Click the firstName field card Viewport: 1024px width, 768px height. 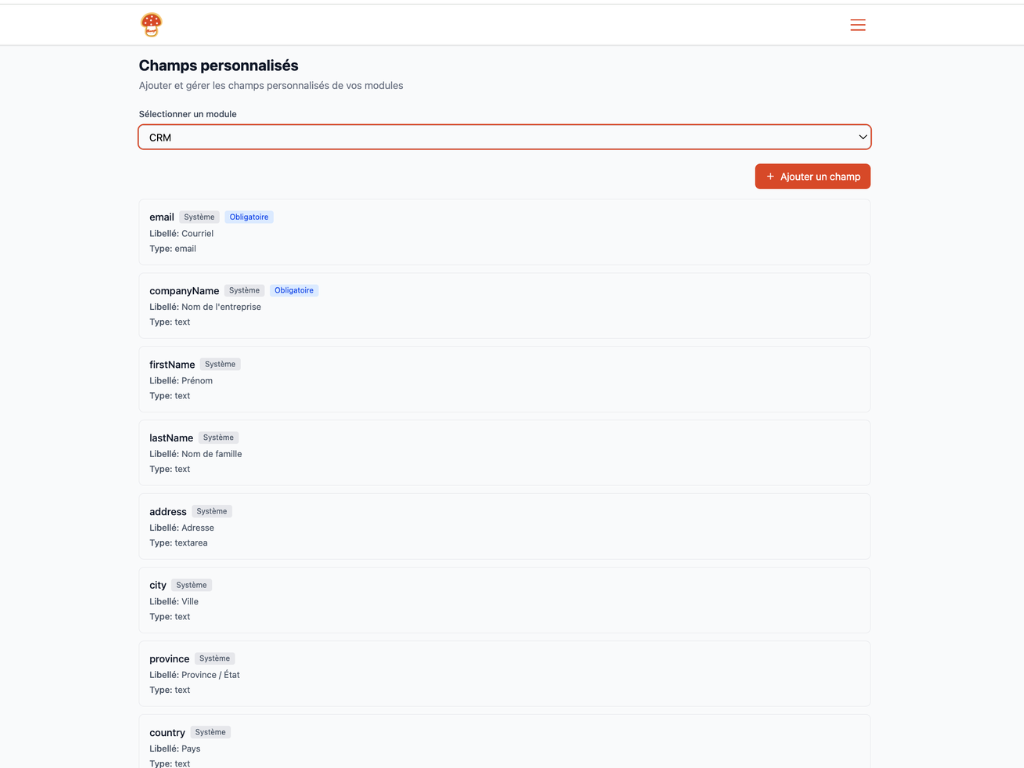click(503, 379)
